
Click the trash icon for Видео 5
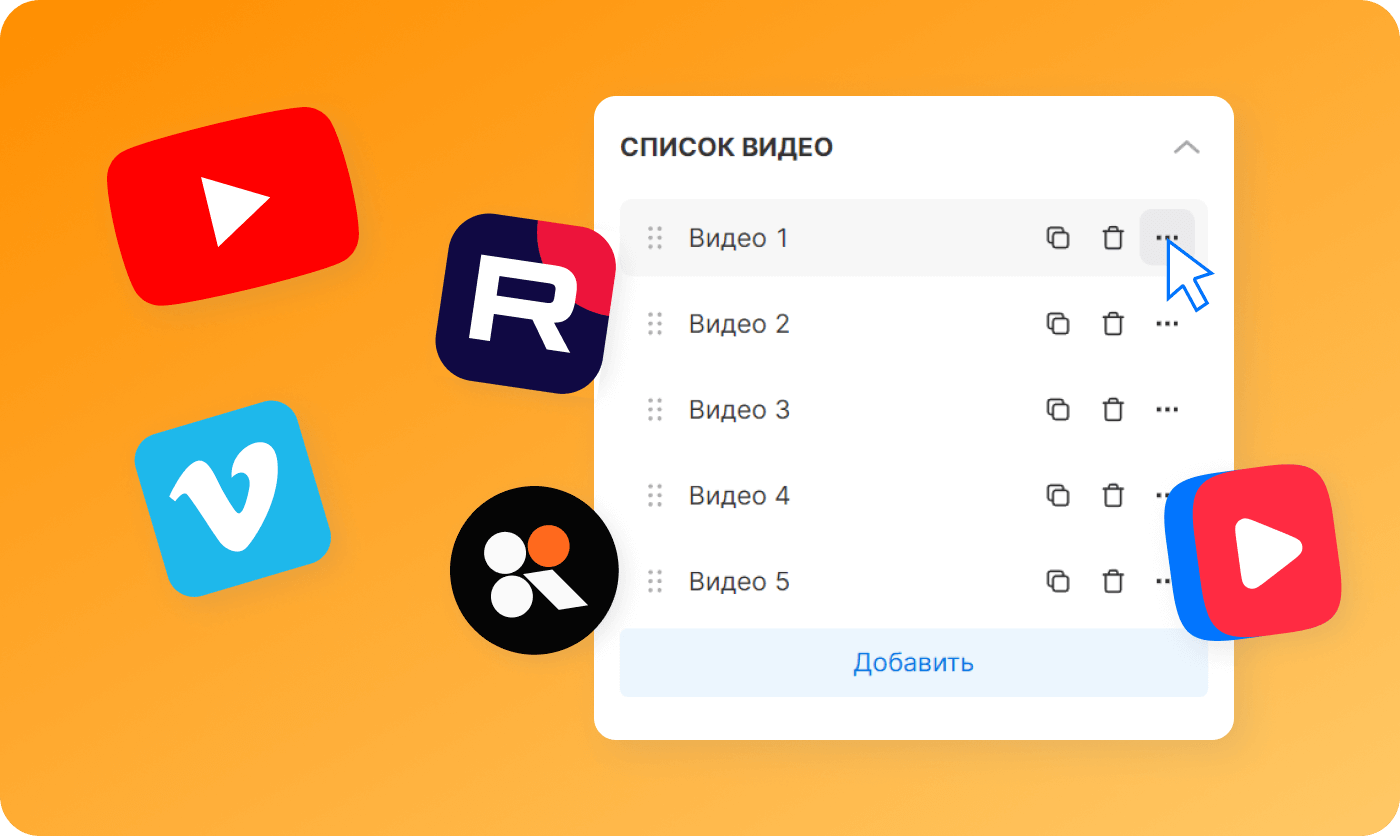1112,581
